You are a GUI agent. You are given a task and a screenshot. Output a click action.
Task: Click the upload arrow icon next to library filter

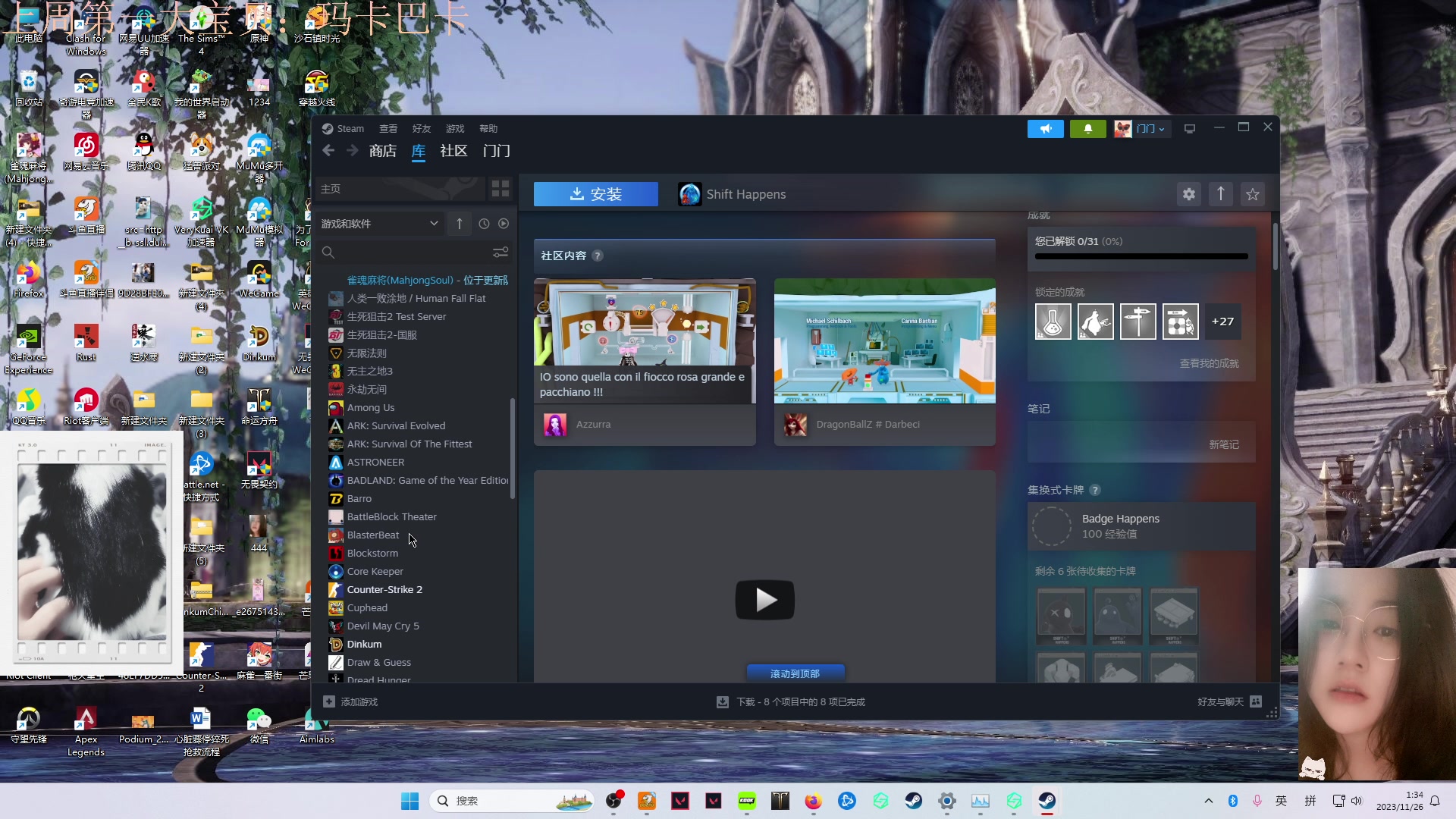[x=459, y=223]
